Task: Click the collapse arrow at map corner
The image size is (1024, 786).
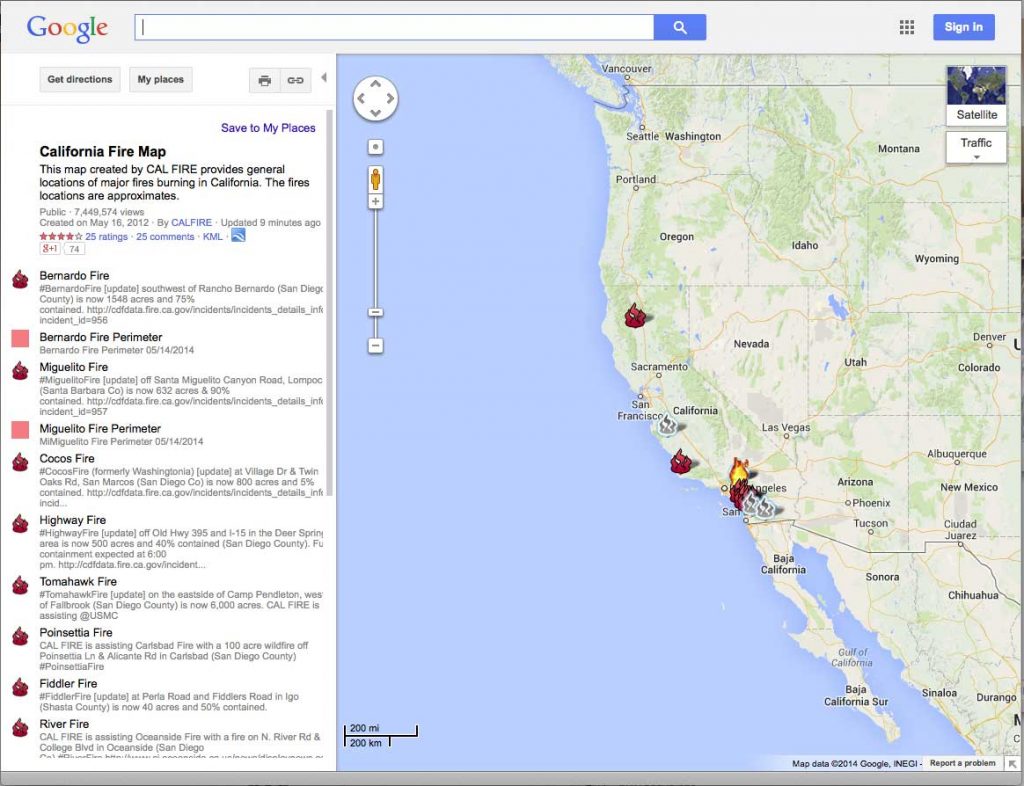Action: [1012, 762]
